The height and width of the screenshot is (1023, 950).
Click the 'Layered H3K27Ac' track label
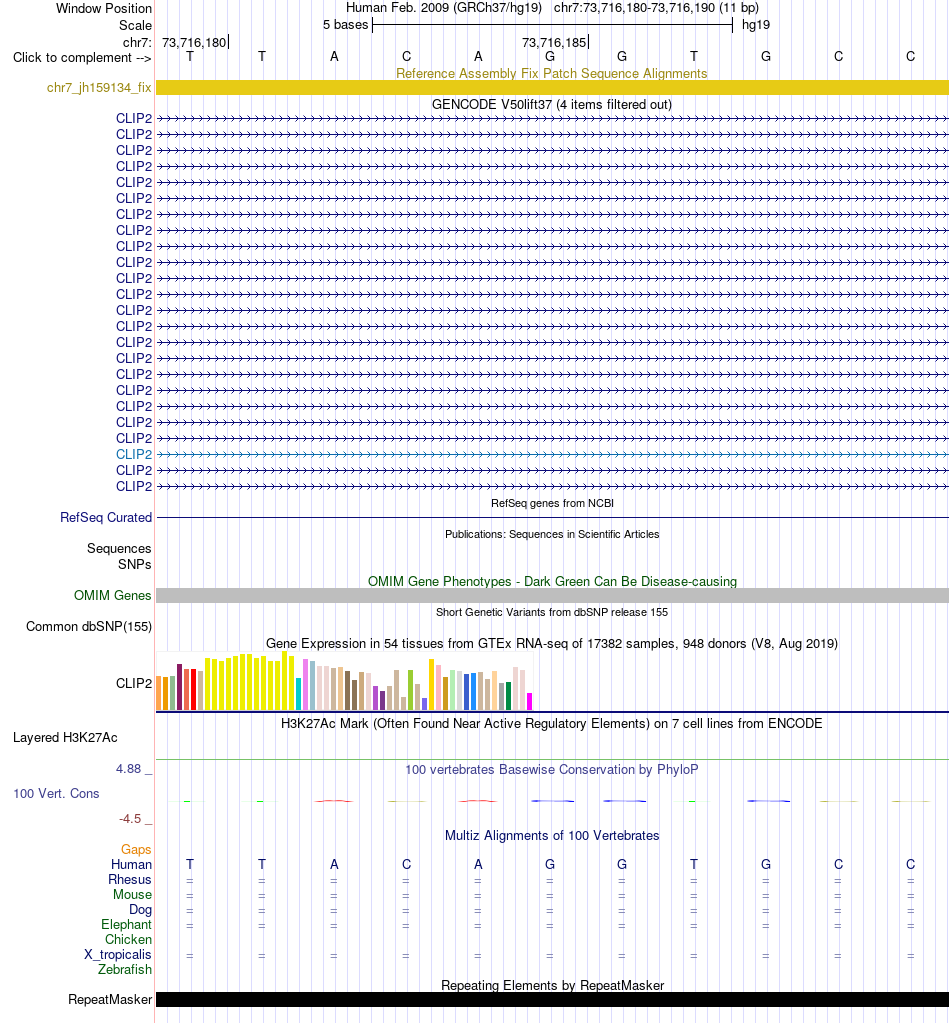click(65, 738)
